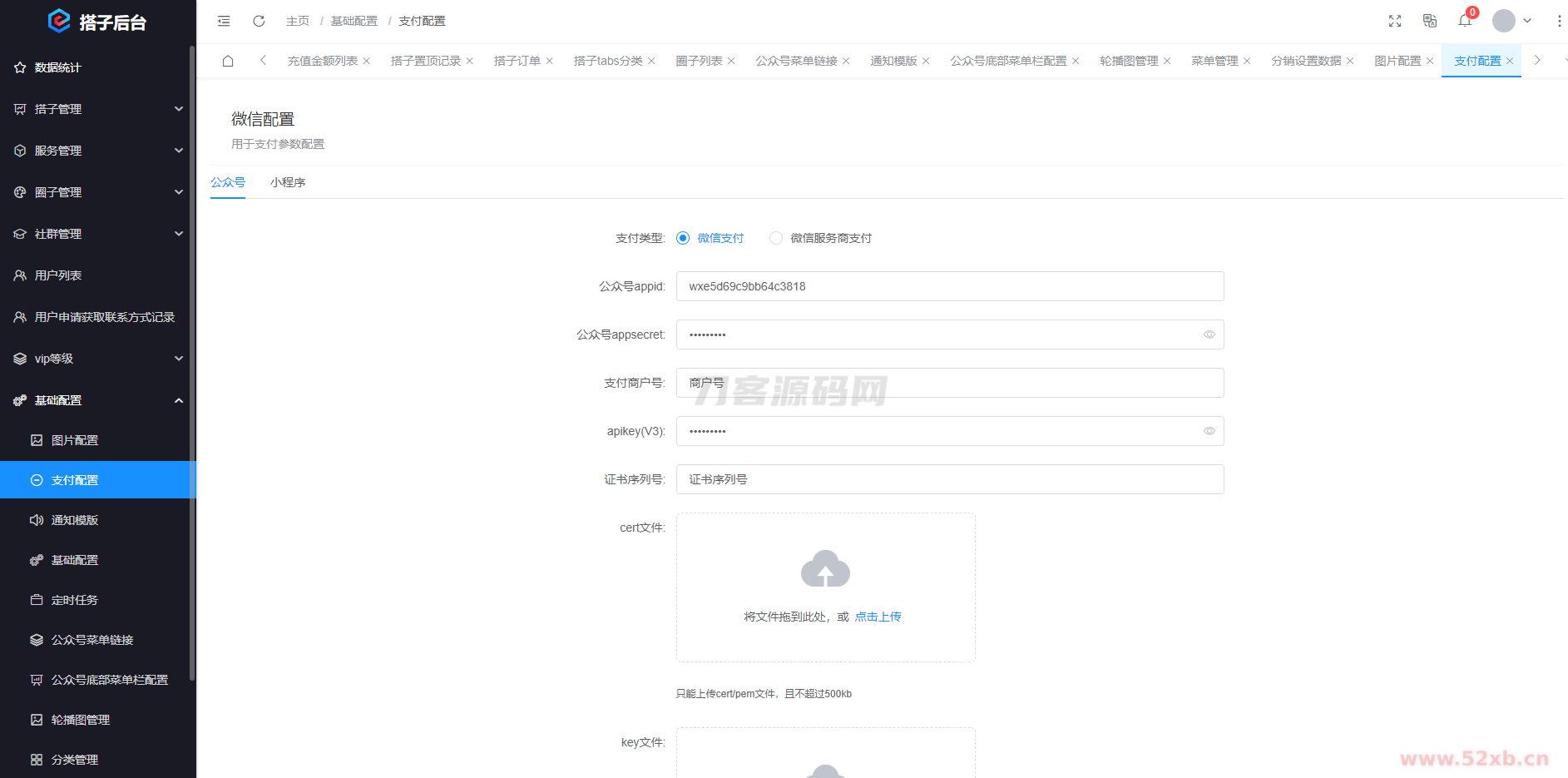Image resolution: width=1568 pixels, height=778 pixels.
Task: Open the language translation icon
Action: coord(1430,21)
